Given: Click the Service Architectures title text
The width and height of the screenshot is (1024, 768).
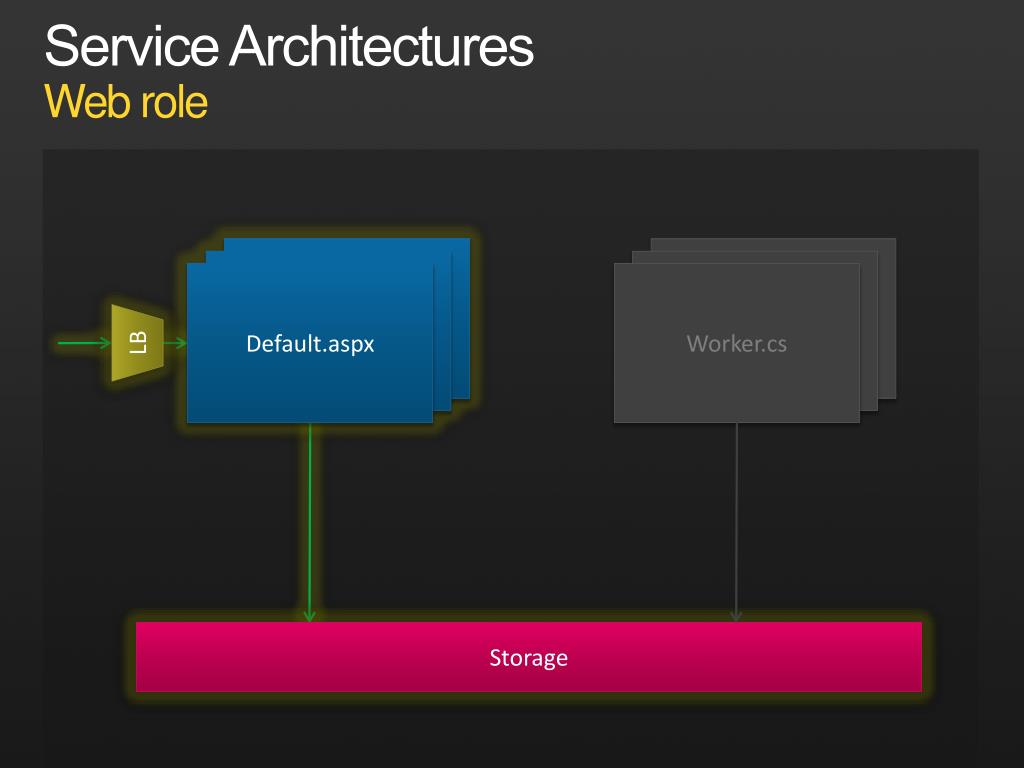Looking at the screenshot, I should 289,46.
